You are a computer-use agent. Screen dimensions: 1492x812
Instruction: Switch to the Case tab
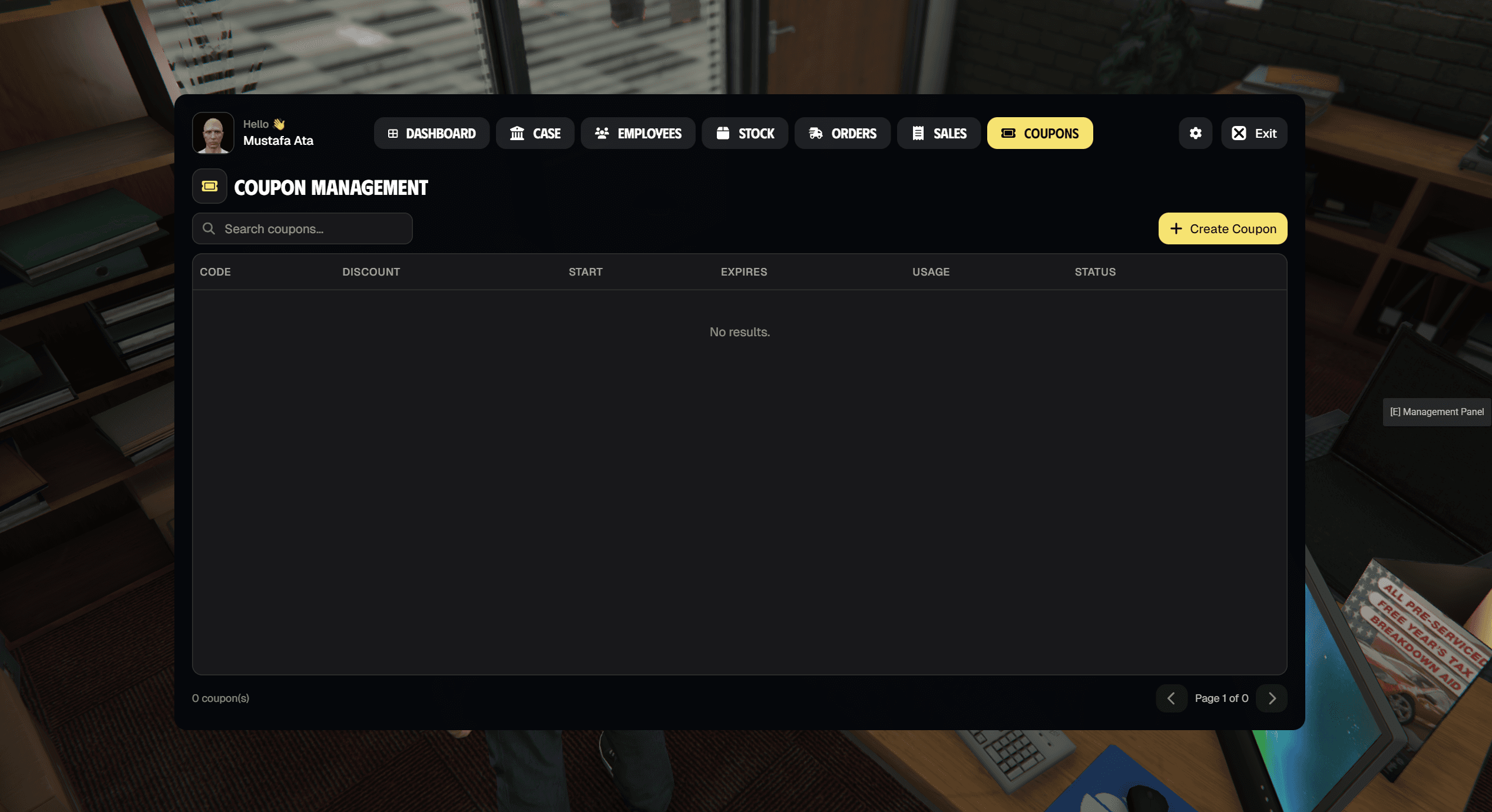[535, 133]
